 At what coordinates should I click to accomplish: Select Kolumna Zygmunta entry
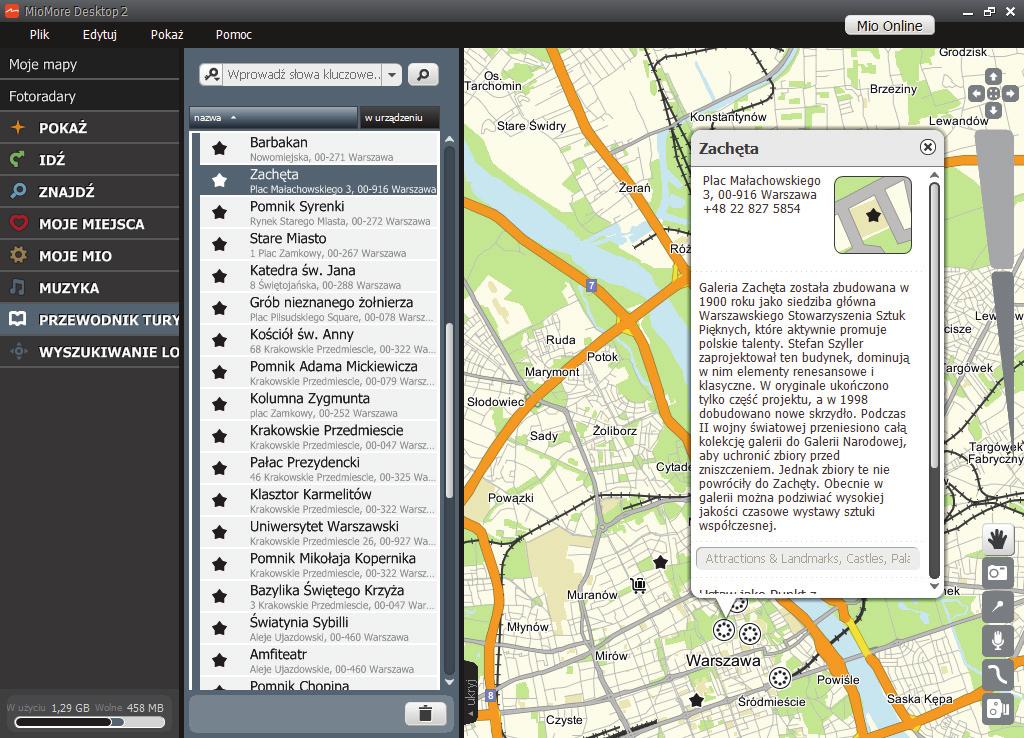(319, 404)
